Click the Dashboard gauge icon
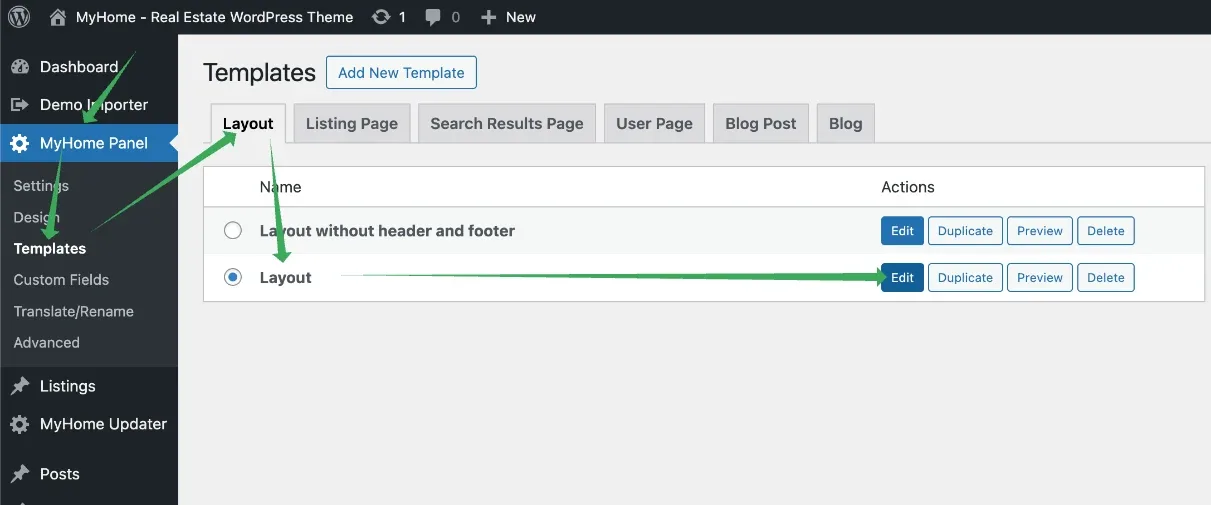Viewport: 1211px width, 505px height. 19,67
